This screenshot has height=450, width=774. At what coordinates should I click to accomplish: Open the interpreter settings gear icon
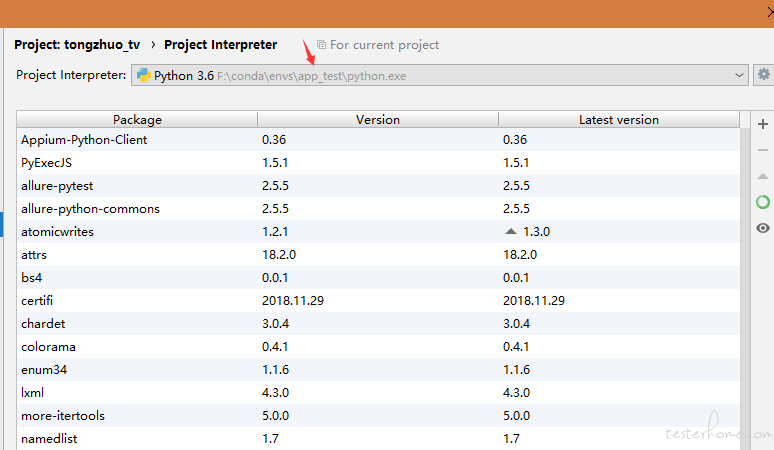(x=764, y=75)
